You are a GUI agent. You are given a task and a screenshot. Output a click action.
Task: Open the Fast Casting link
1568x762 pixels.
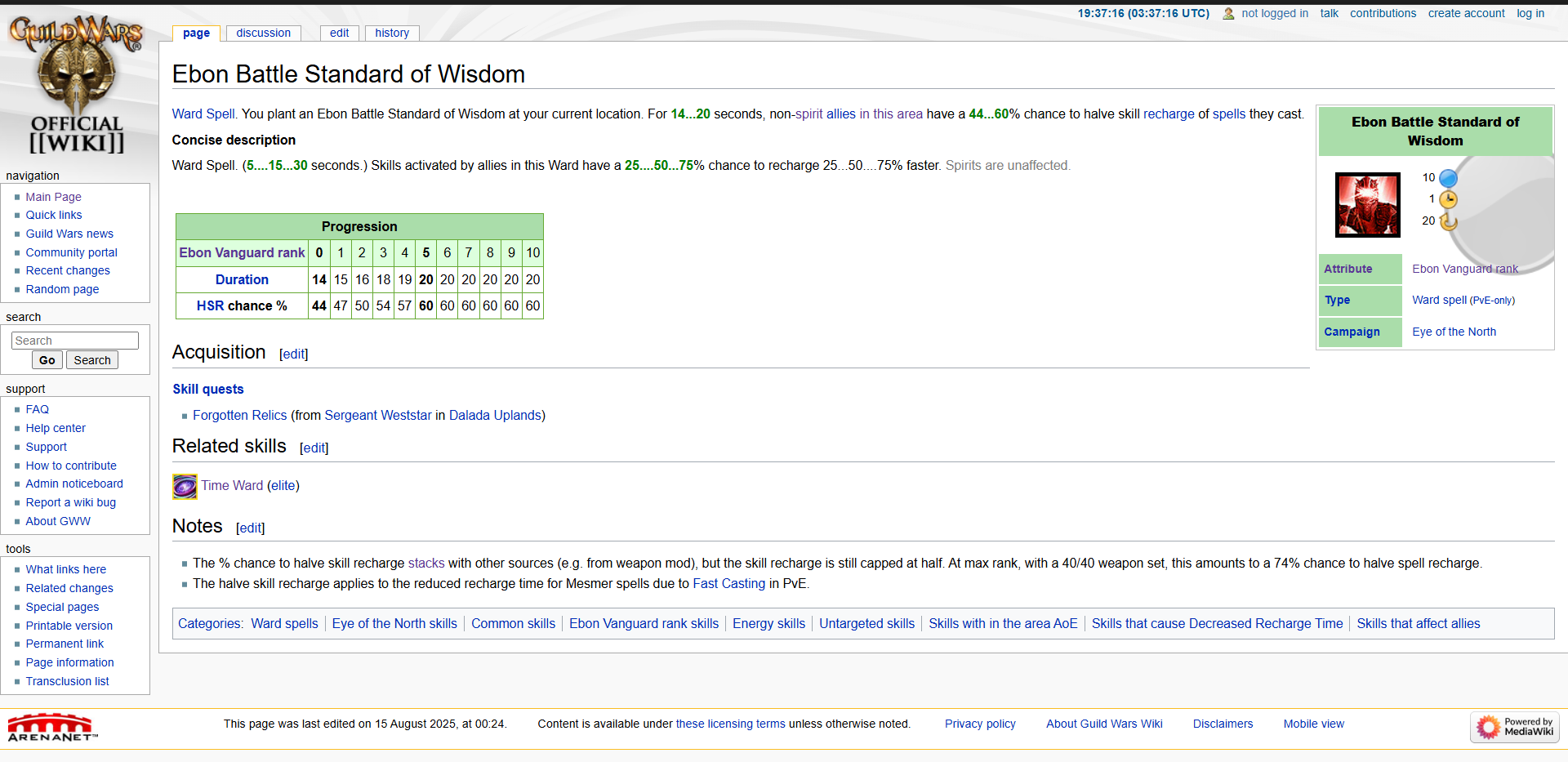tap(729, 584)
